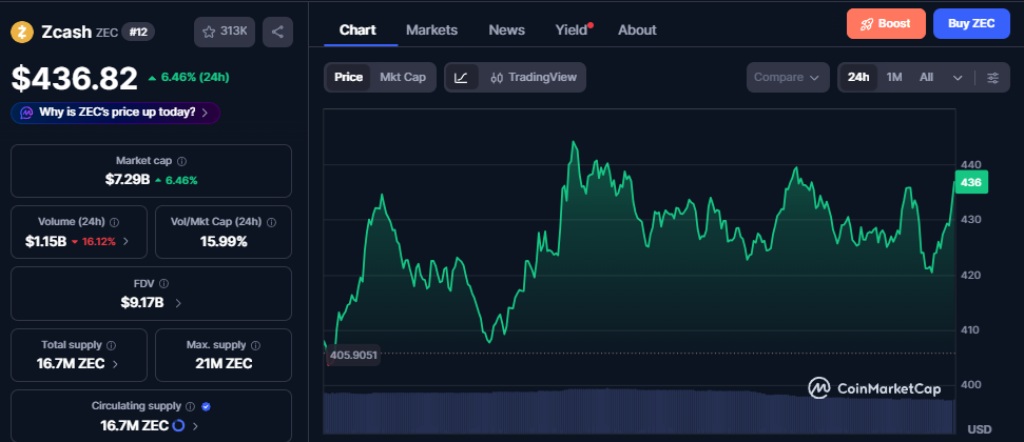Viewport: 1024px width, 442px height.
Task: Click info icon beside Vol/Mkt Cap (24h)
Action: tap(272, 222)
